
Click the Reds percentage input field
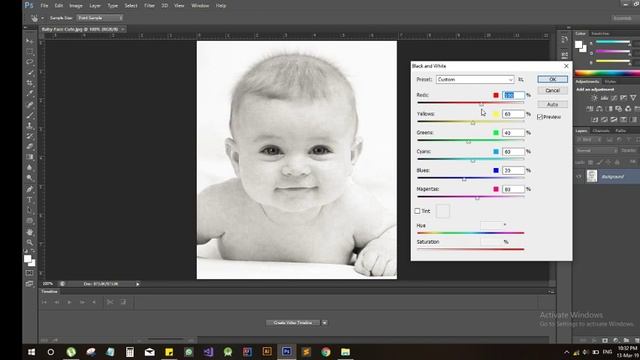(x=513, y=95)
